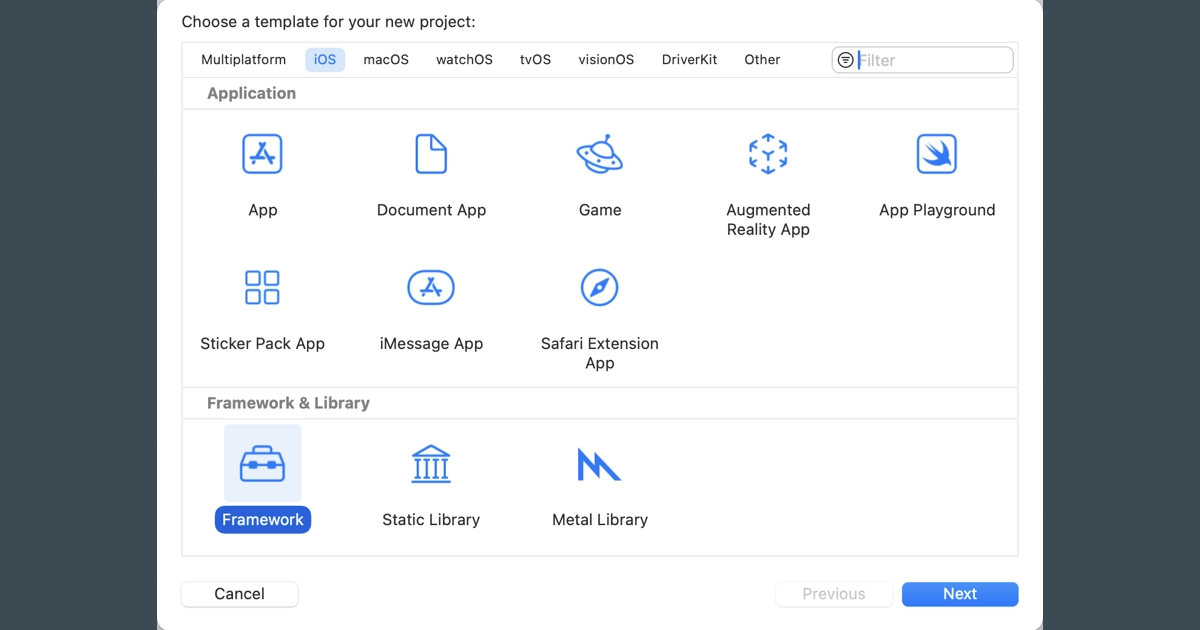Pick the iMessage App bubble icon
This screenshot has width=1200, height=630.
point(431,287)
